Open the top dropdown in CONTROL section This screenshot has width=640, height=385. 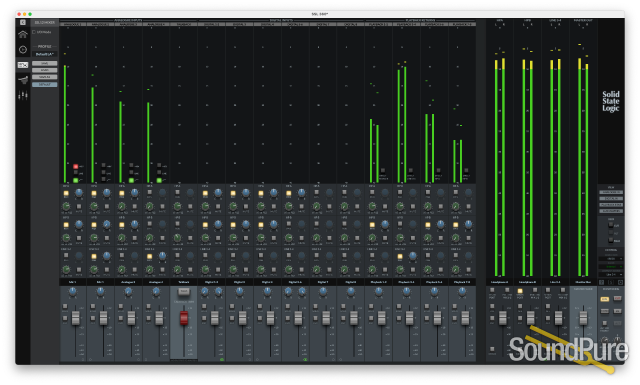pyautogui.click(x=611, y=259)
